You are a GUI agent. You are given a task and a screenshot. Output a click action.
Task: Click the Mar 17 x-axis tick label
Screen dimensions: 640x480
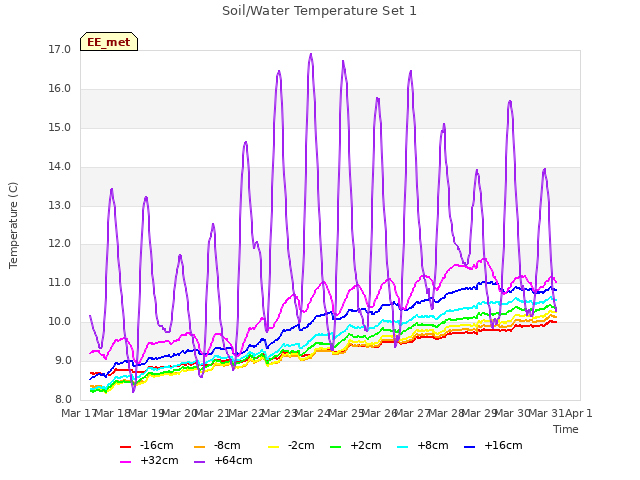(x=78, y=413)
